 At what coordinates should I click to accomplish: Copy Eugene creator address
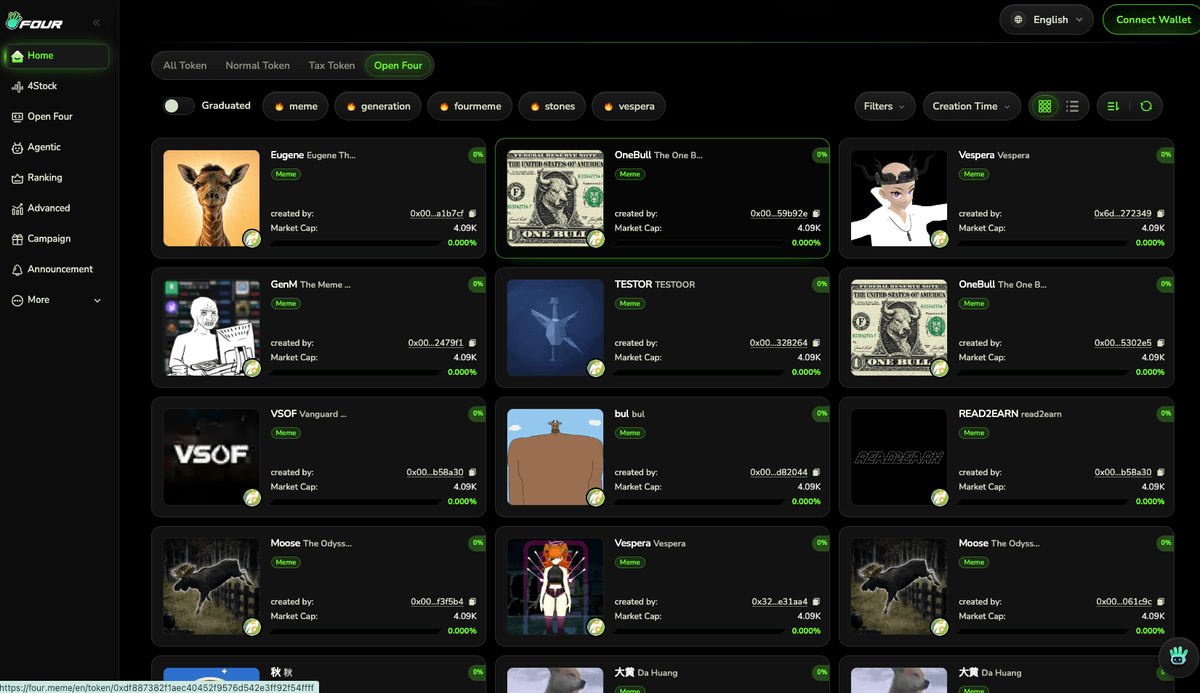(x=473, y=214)
